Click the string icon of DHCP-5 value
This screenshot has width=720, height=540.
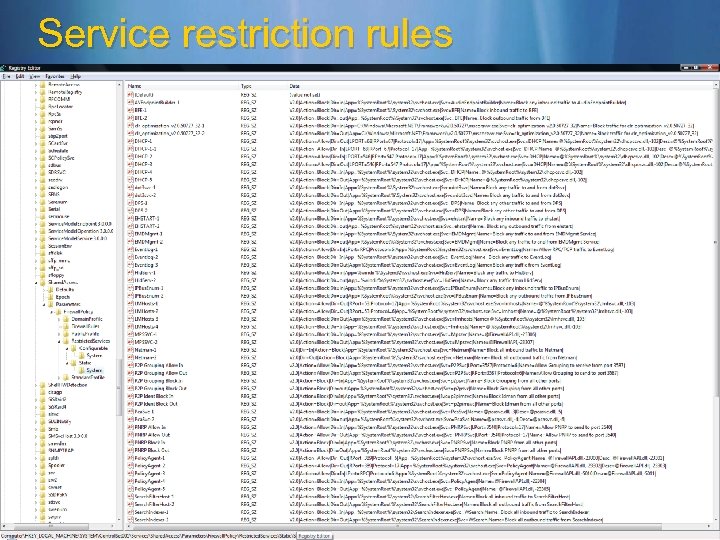click(x=130, y=180)
